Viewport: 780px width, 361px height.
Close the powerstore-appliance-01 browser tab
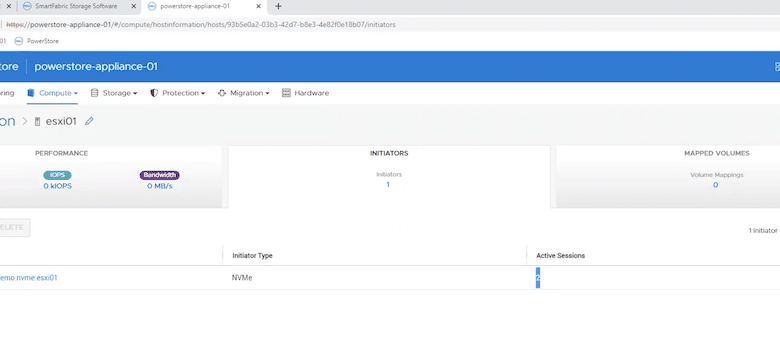[258, 6]
